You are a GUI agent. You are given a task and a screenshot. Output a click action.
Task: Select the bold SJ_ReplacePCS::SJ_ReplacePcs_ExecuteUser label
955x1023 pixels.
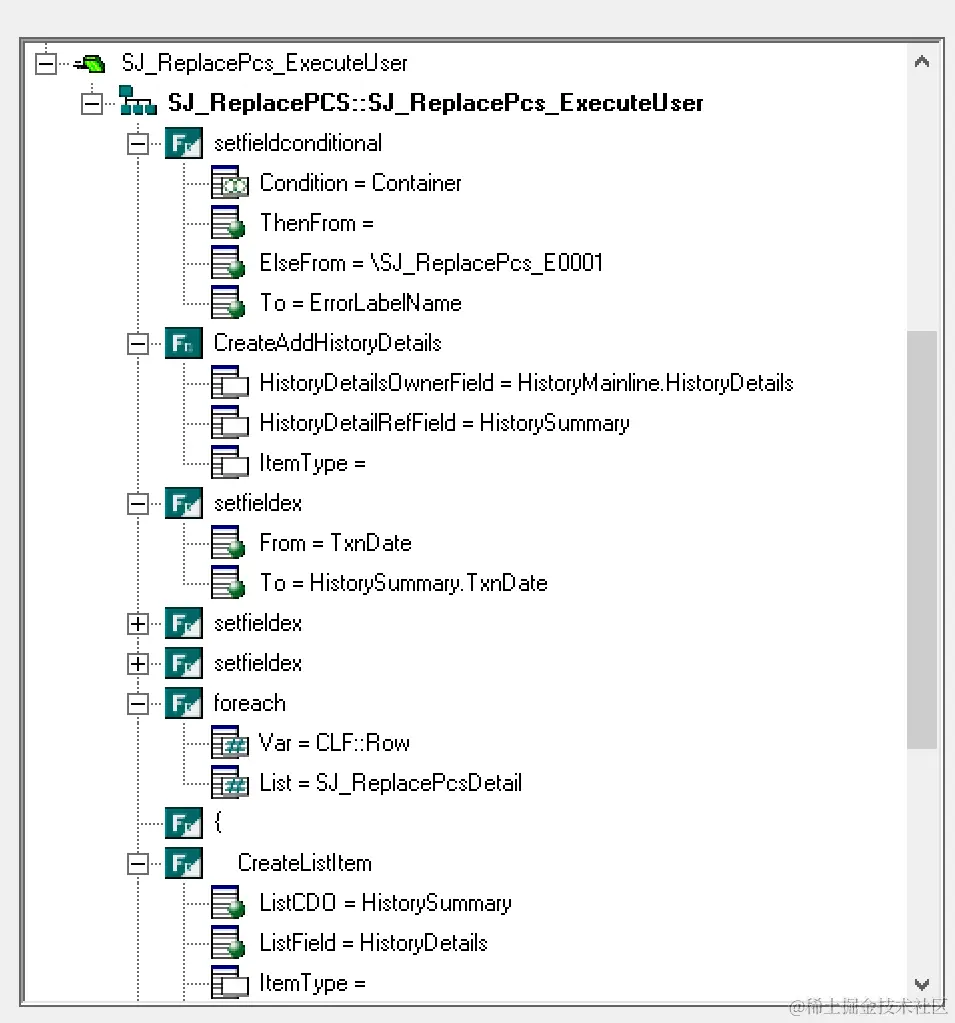tap(436, 103)
